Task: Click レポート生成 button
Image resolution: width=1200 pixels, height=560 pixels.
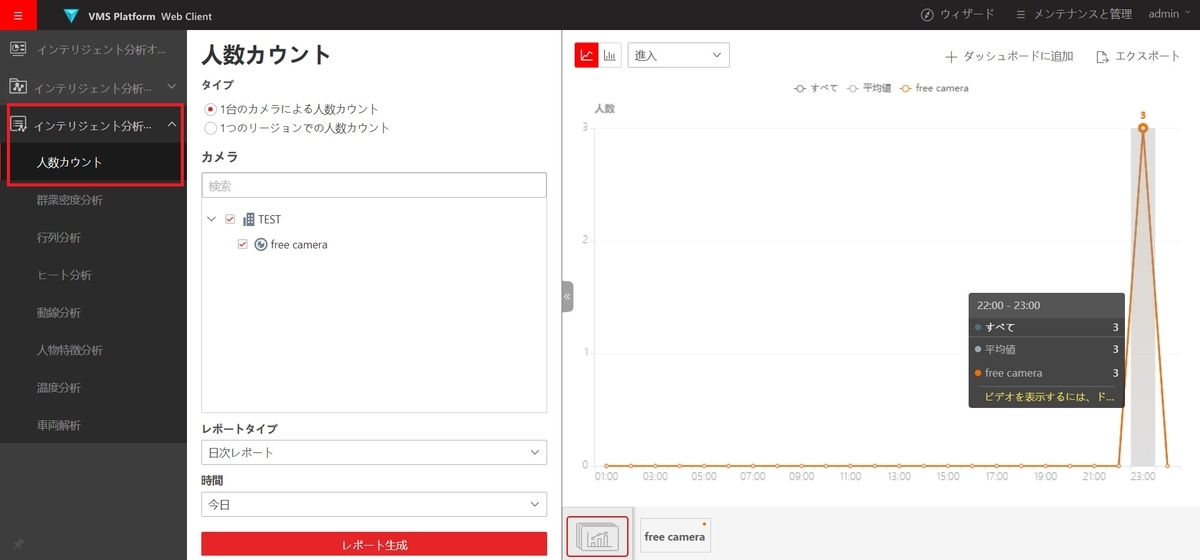Action: coord(374,545)
